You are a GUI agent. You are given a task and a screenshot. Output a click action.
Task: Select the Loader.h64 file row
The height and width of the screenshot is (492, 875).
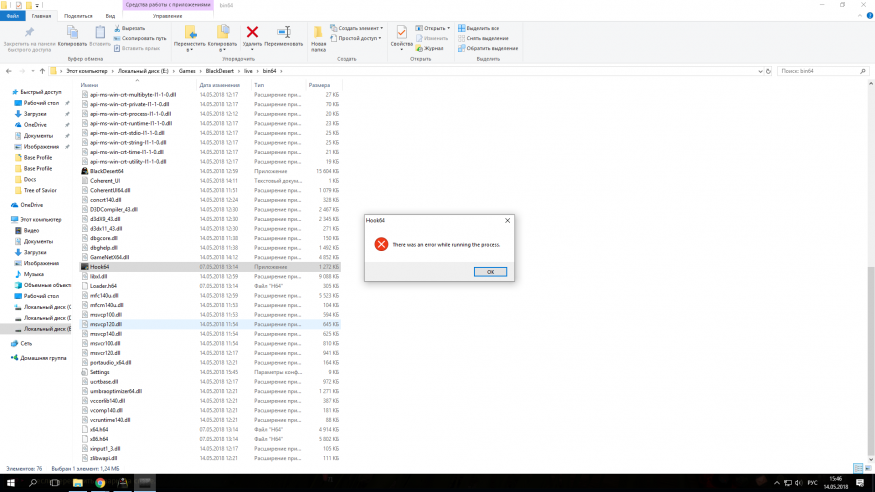[x=210, y=286]
